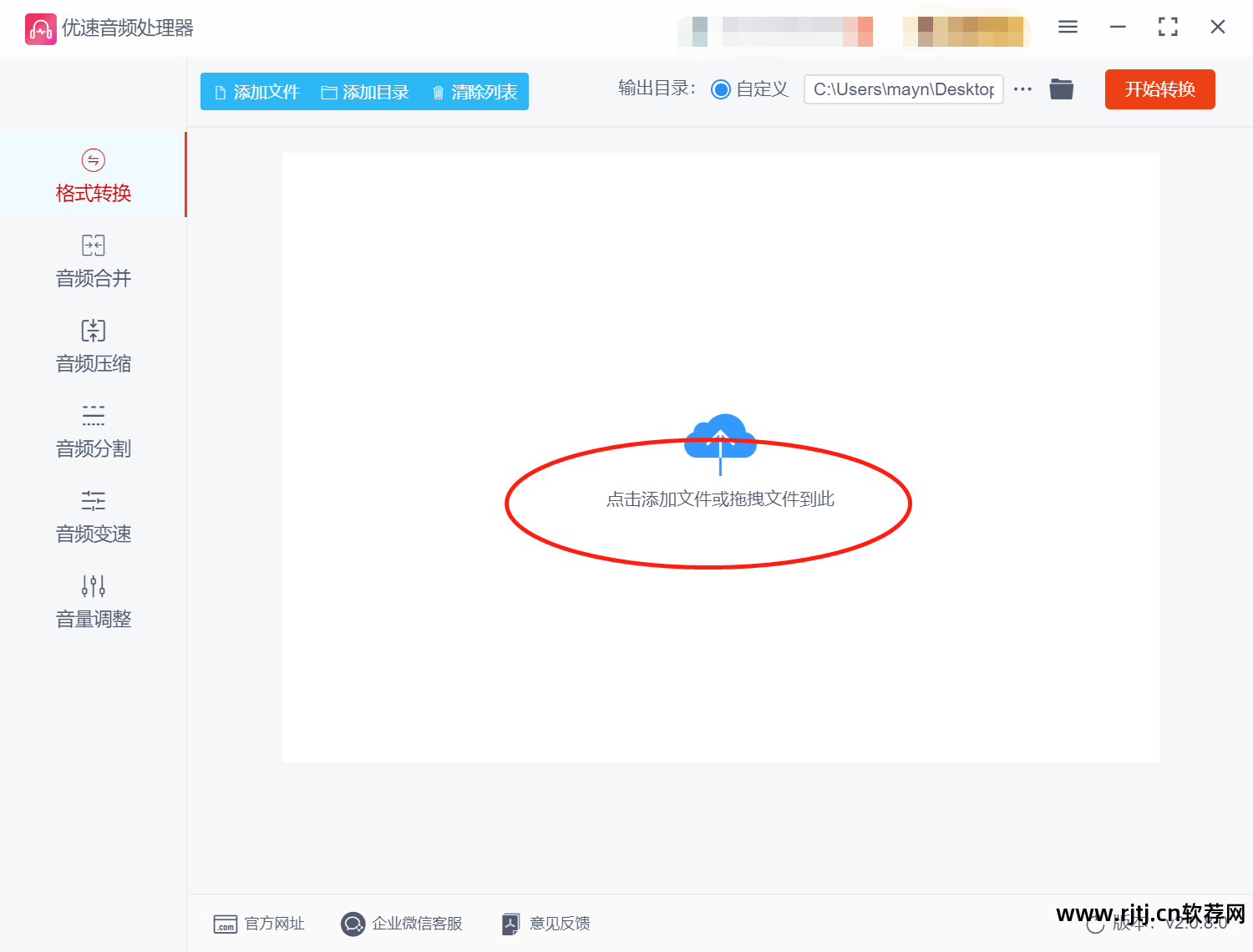Close the 优速音频处理器 window

tap(1218, 27)
